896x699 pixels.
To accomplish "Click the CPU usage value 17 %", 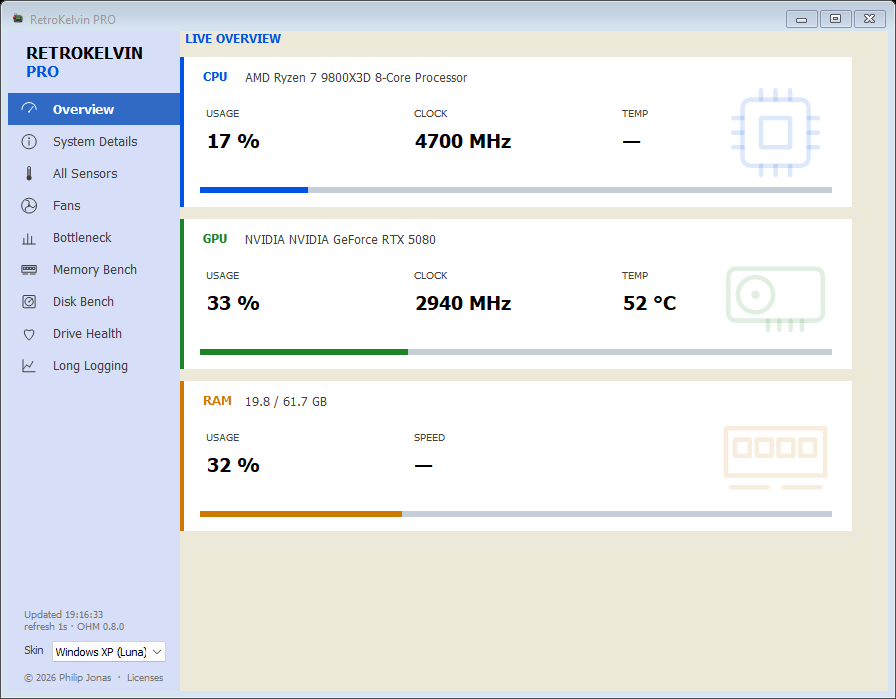I will [233, 141].
